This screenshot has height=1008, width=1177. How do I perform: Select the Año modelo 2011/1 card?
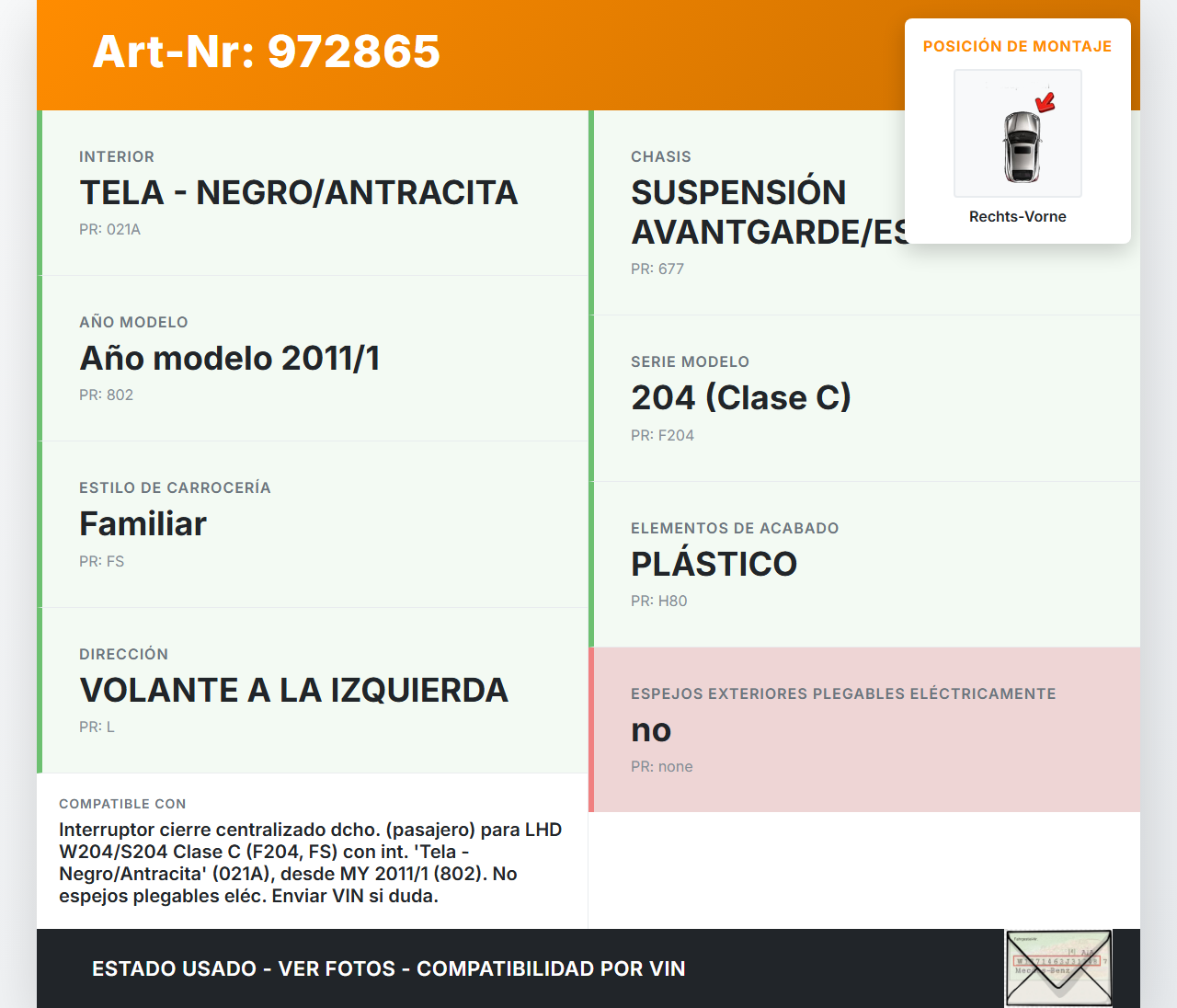(x=313, y=359)
